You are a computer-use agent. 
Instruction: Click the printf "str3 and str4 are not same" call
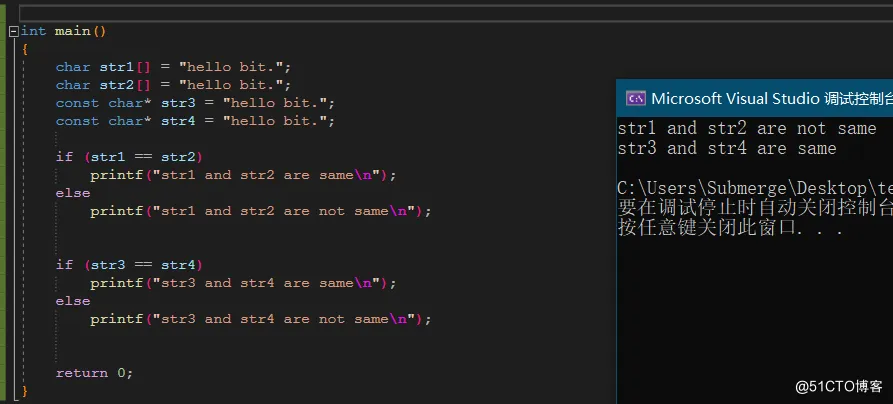pos(260,319)
